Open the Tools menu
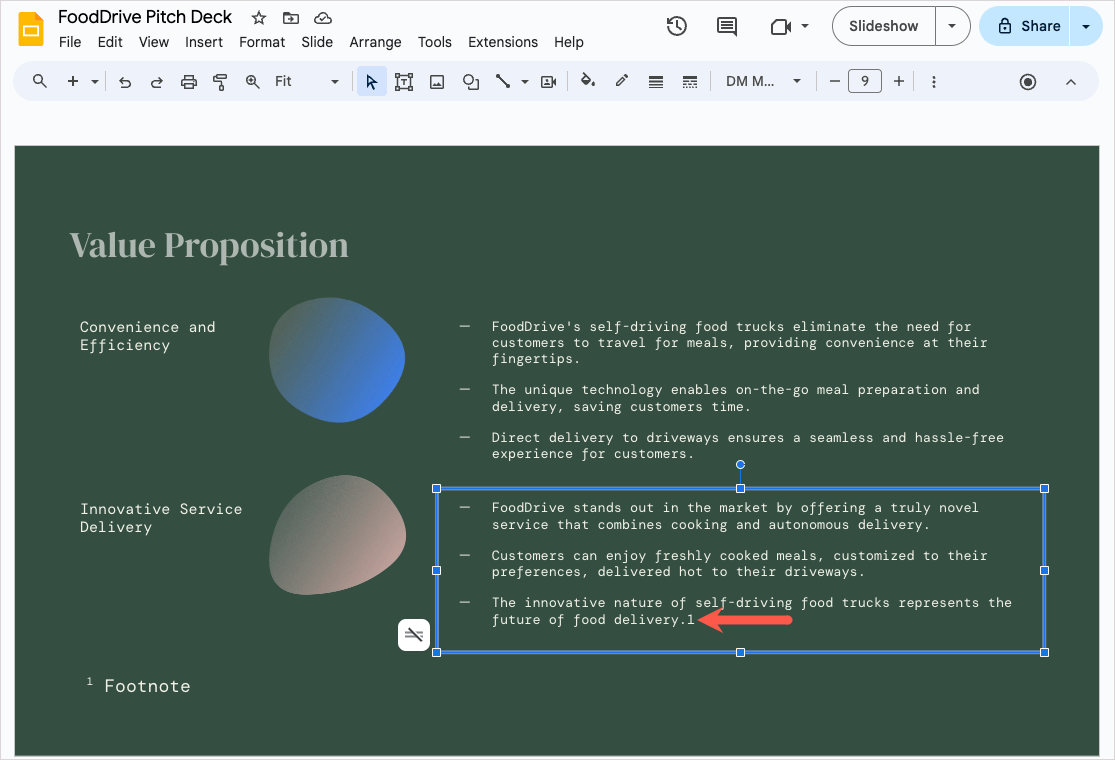The image size is (1115, 760). tap(434, 42)
